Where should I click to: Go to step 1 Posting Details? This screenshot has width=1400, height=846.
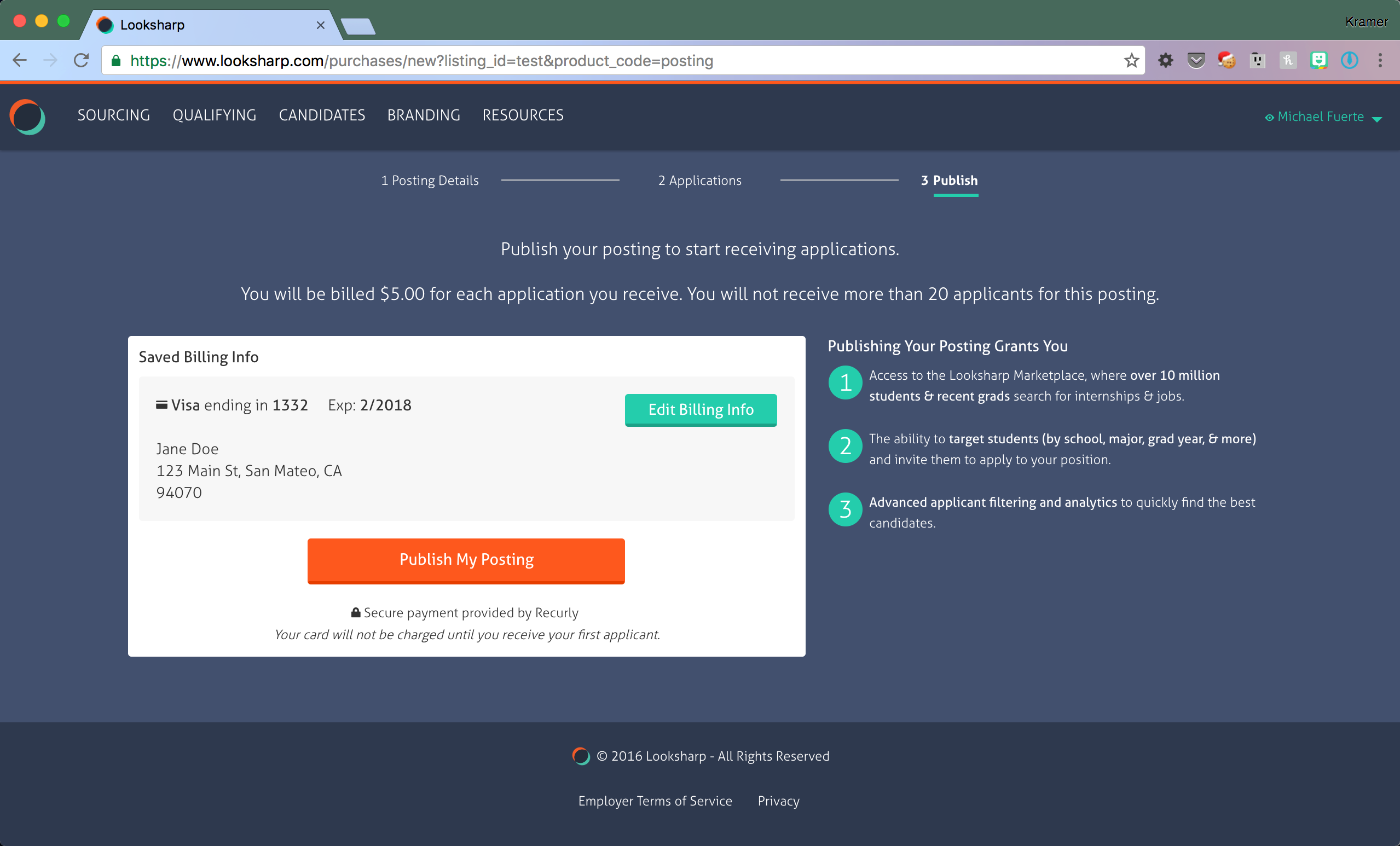pos(430,181)
